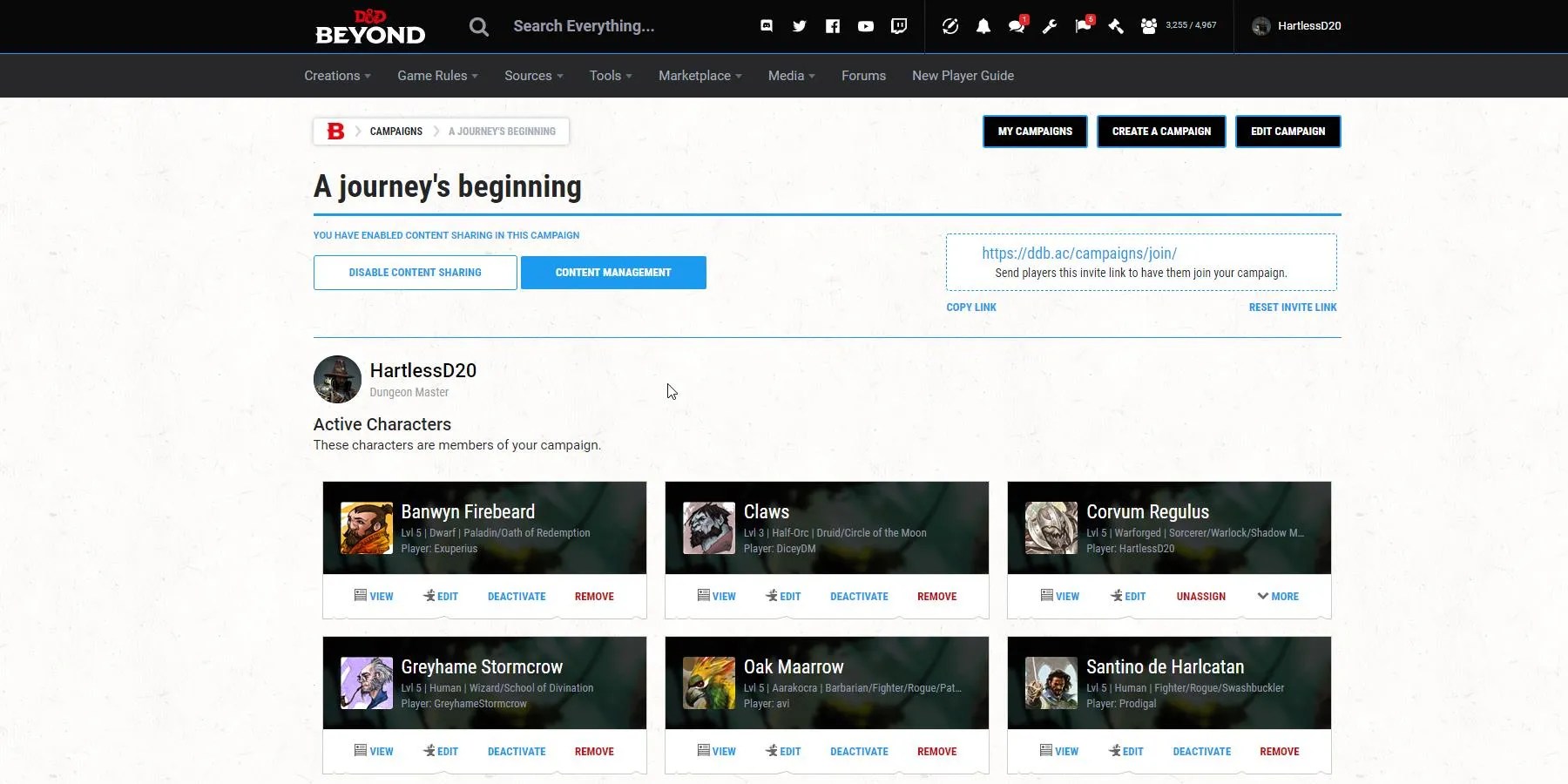Click Corvum Regulus's portrait
This screenshot has height=784, width=1568.
pyautogui.click(x=1051, y=528)
